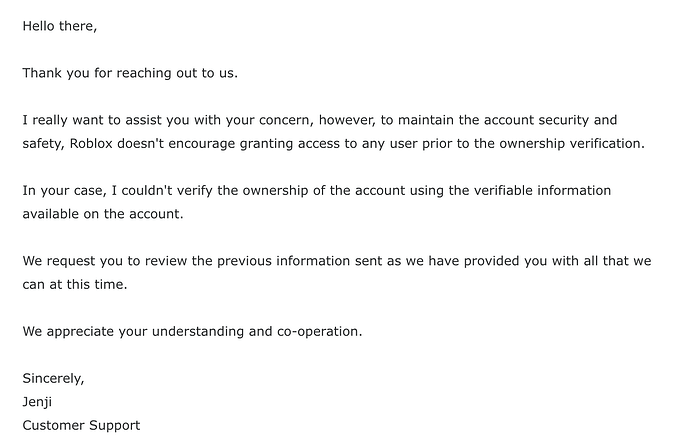
Task: Click the "Hello there," greeting line
Action: [59, 26]
